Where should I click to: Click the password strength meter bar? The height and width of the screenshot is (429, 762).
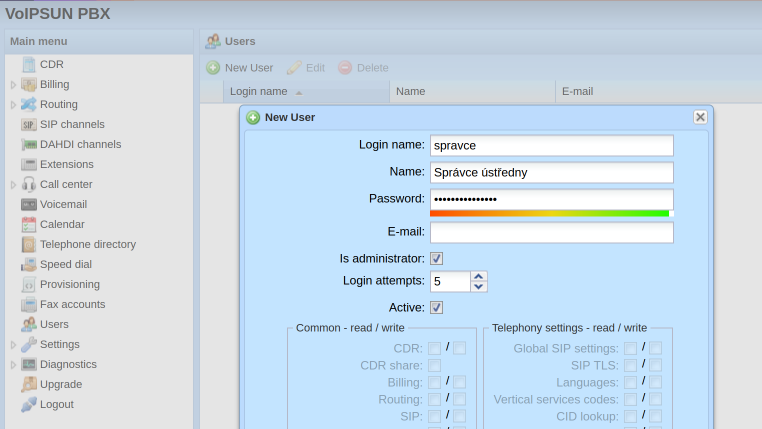pyautogui.click(x=552, y=213)
